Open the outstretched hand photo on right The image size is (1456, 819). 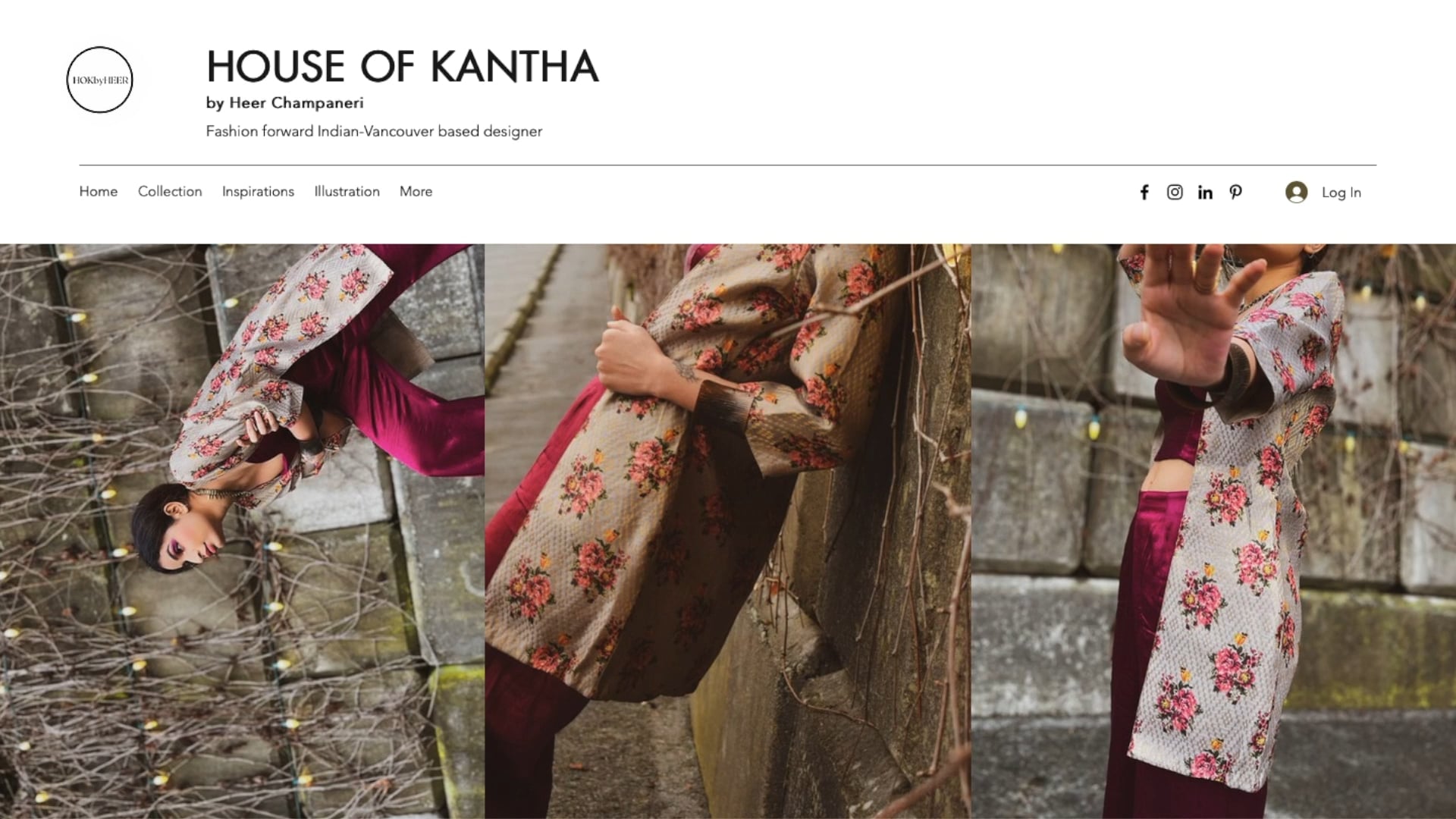click(1213, 531)
